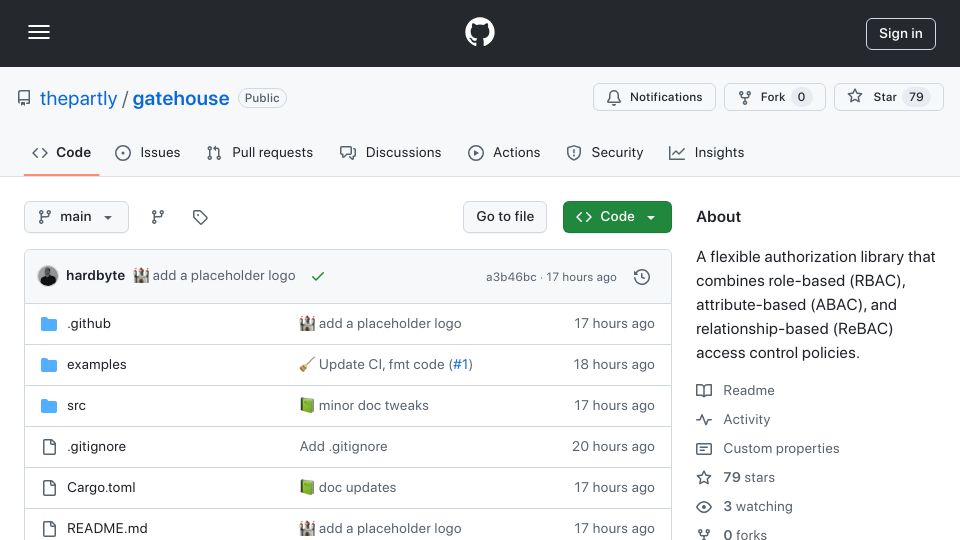Expand the main branch dropdown
The height and width of the screenshot is (540, 960).
click(77, 217)
